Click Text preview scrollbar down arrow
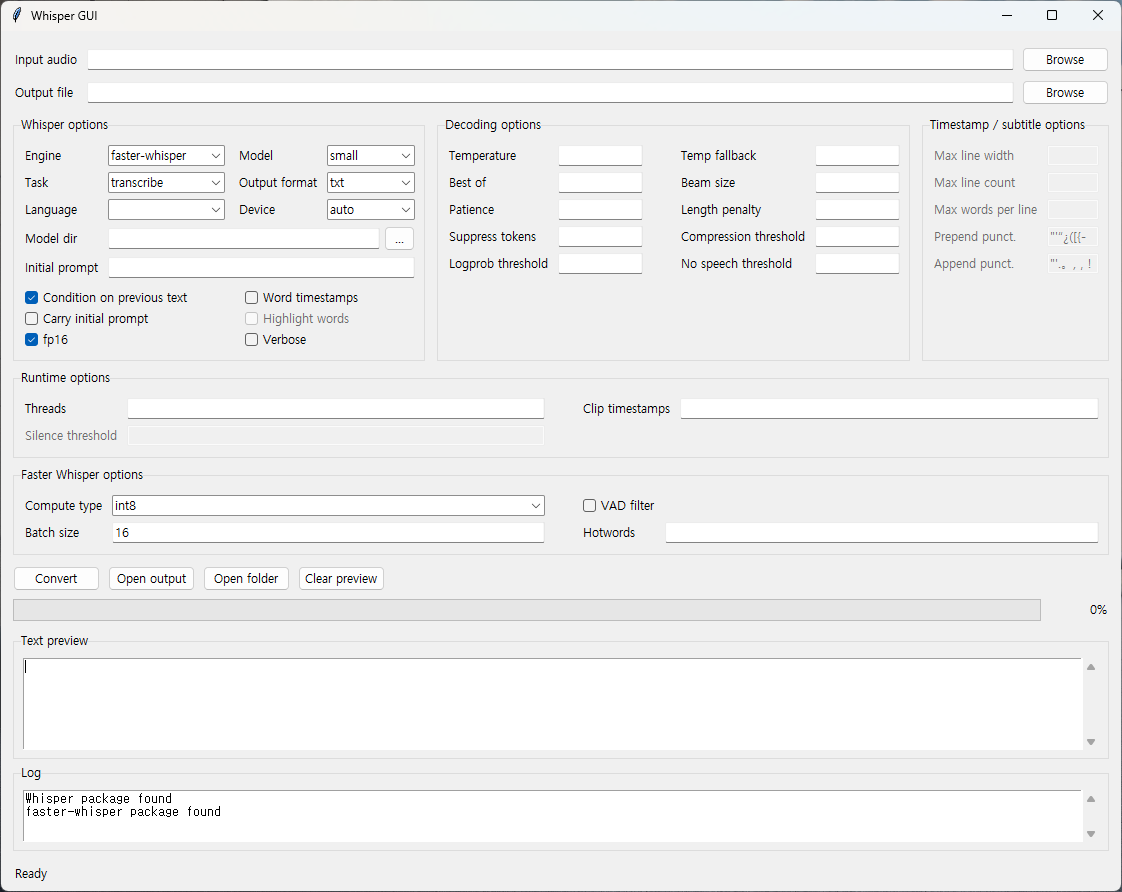Viewport: 1122px width, 892px height. point(1091,742)
